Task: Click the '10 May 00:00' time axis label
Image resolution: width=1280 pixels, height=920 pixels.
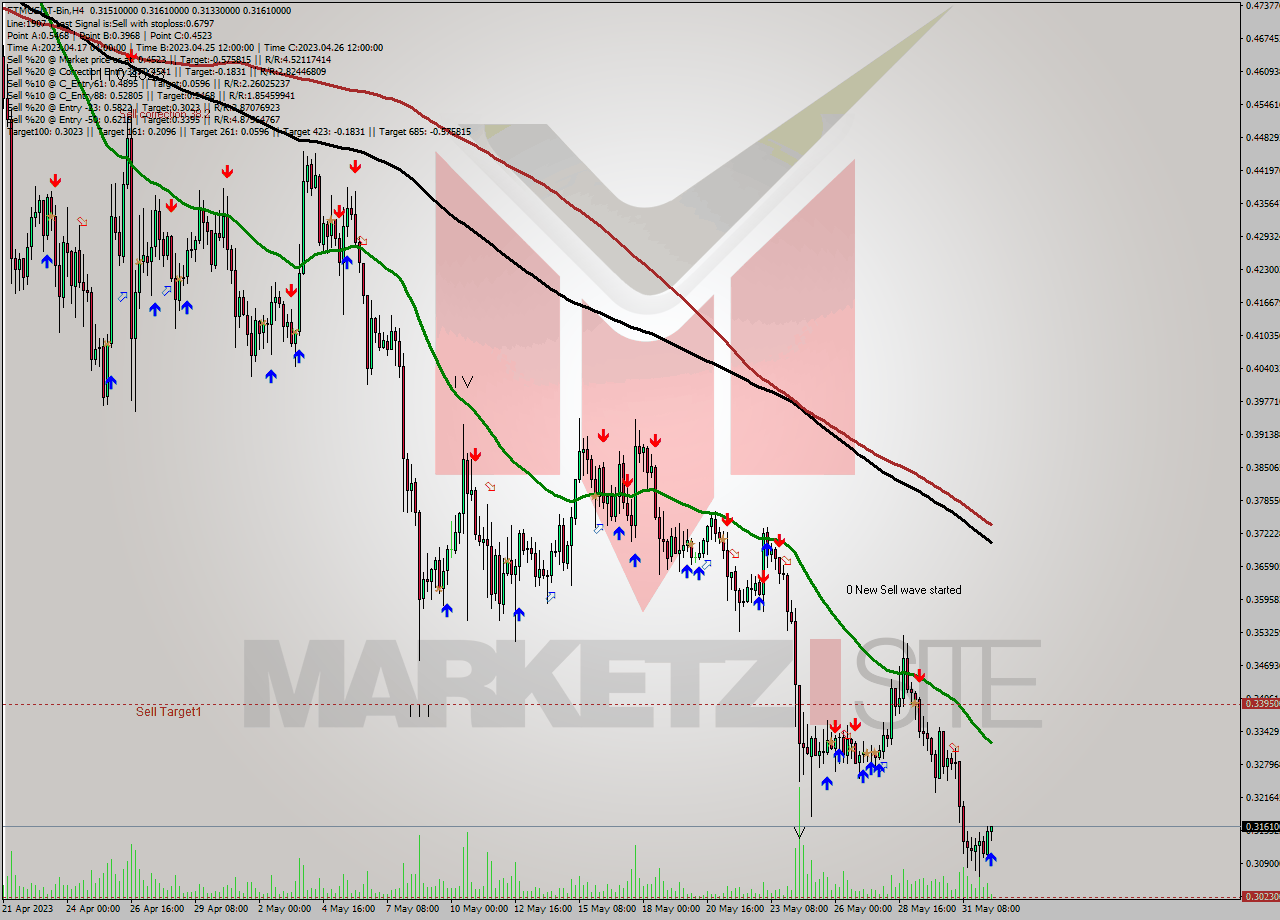Action: tap(477, 909)
